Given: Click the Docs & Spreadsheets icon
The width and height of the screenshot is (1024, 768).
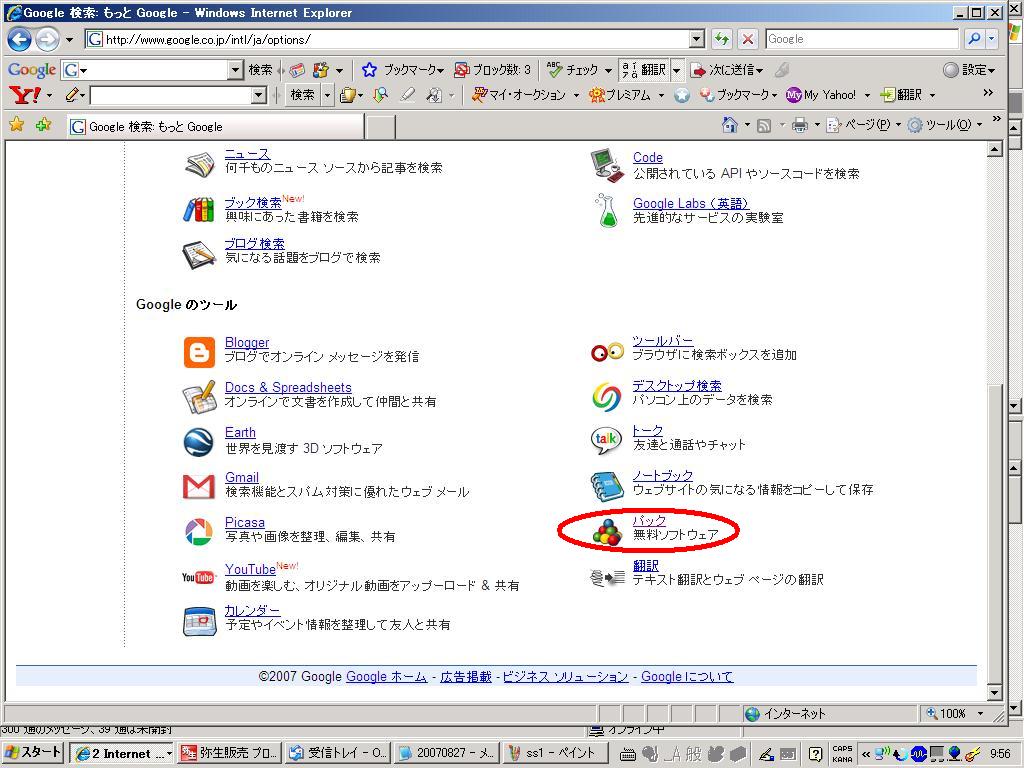Looking at the screenshot, I should (199, 397).
